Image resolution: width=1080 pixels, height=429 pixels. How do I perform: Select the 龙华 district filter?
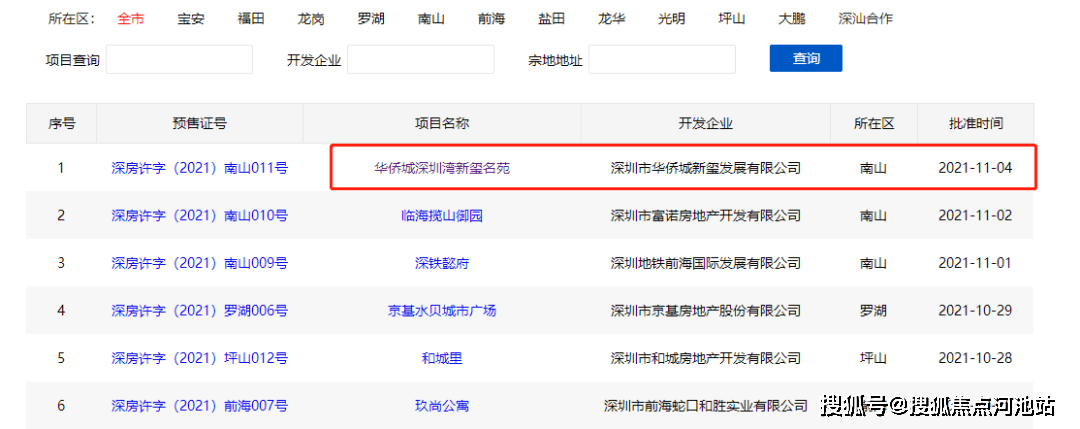coord(611,19)
